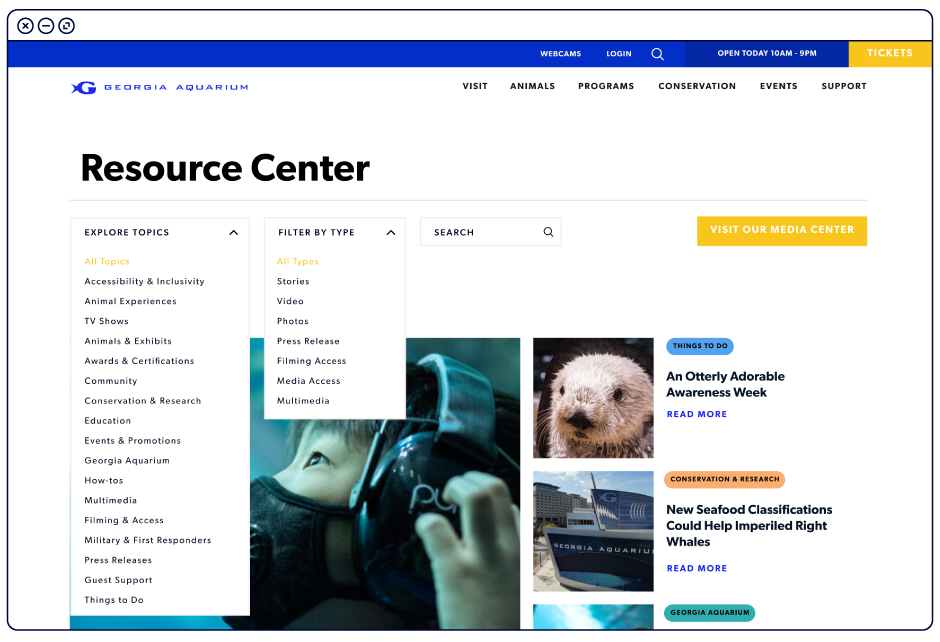940x642 pixels.
Task: Select Multimedia in Explore Topics list
Action: click(111, 500)
